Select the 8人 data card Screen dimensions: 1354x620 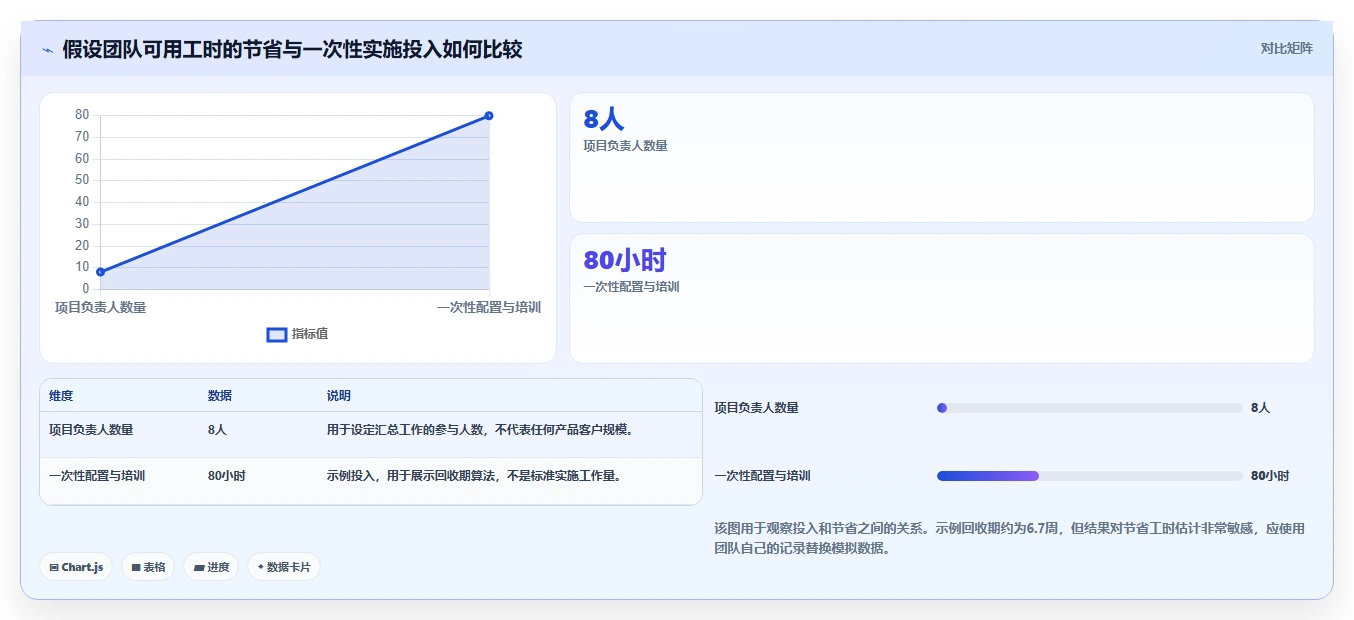click(941, 157)
